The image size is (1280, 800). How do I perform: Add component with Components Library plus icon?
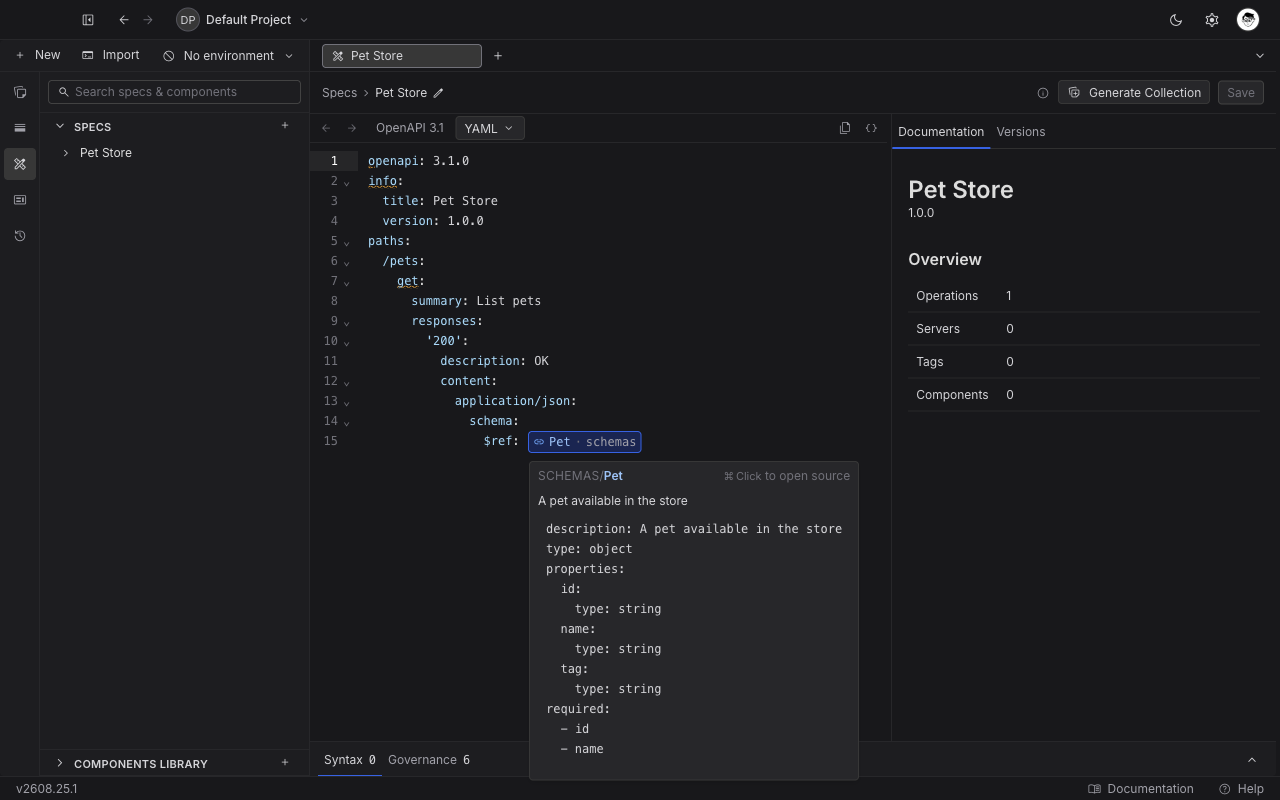tap(285, 763)
